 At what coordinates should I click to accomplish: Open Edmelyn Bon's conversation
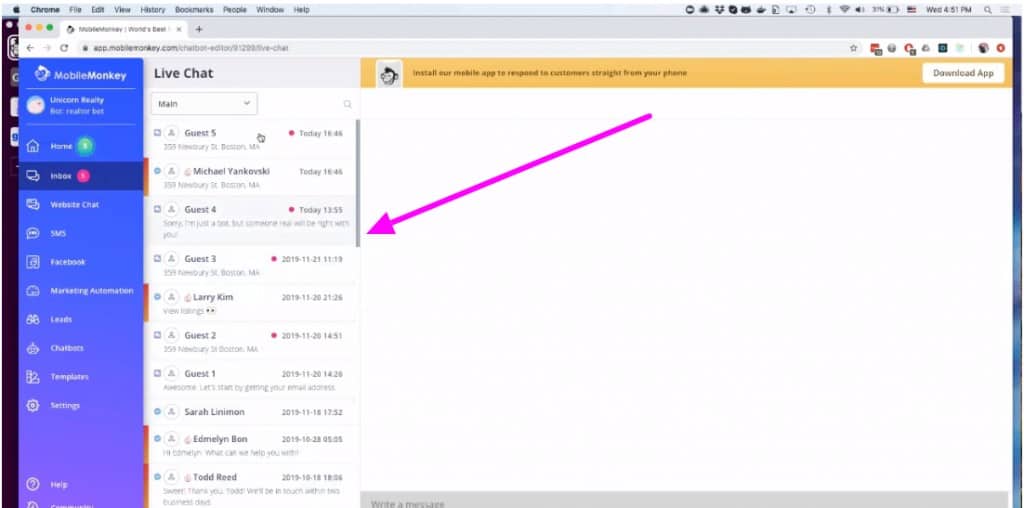(251, 445)
